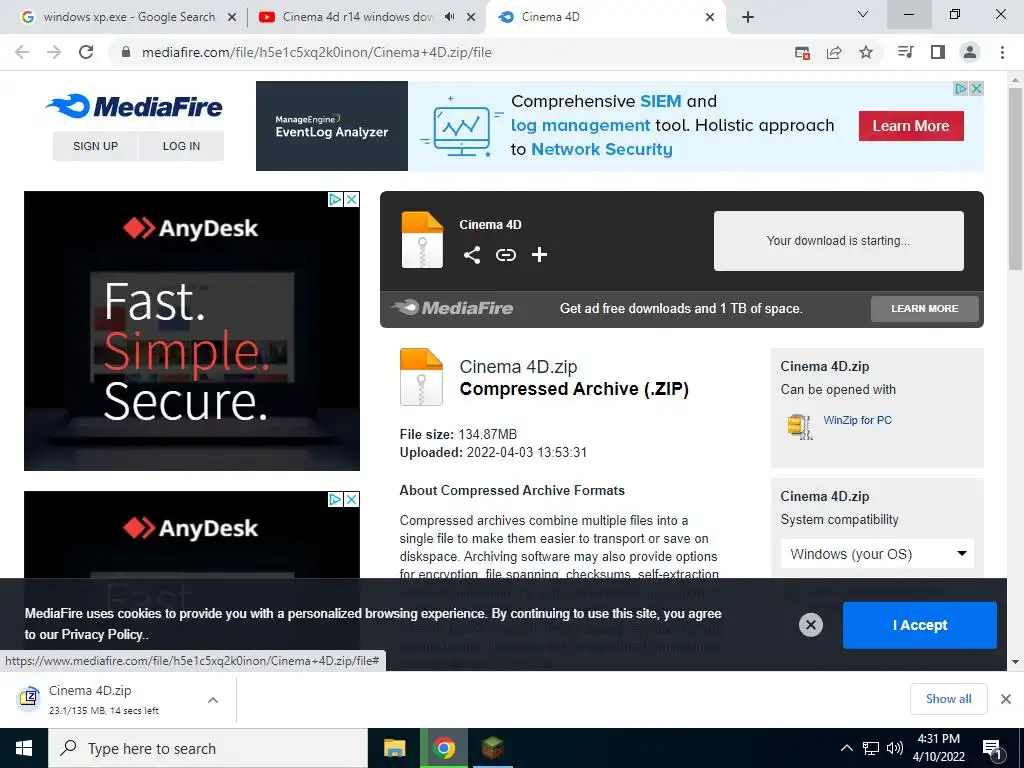
Task: Close the first AnyDesk ad
Action: pyautogui.click(x=351, y=199)
